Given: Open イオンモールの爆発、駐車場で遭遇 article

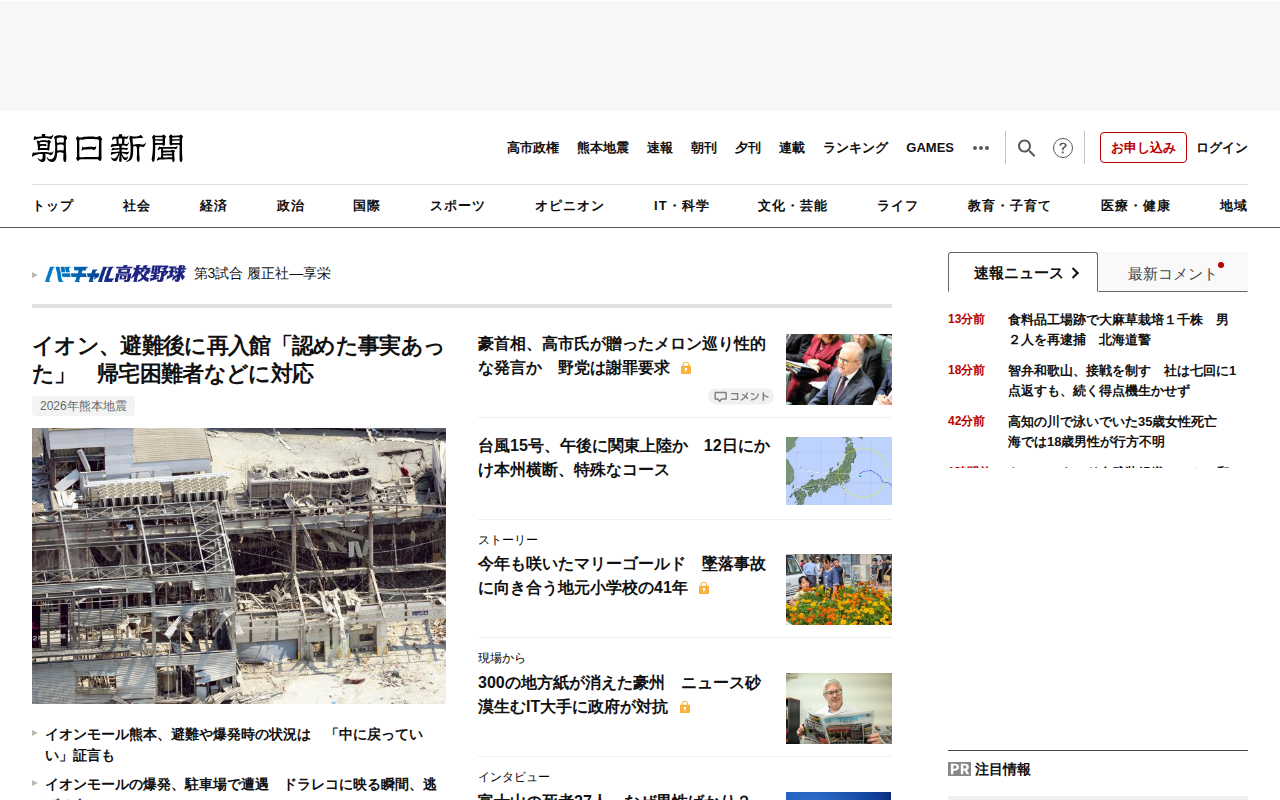Looking at the screenshot, I should (x=241, y=787).
